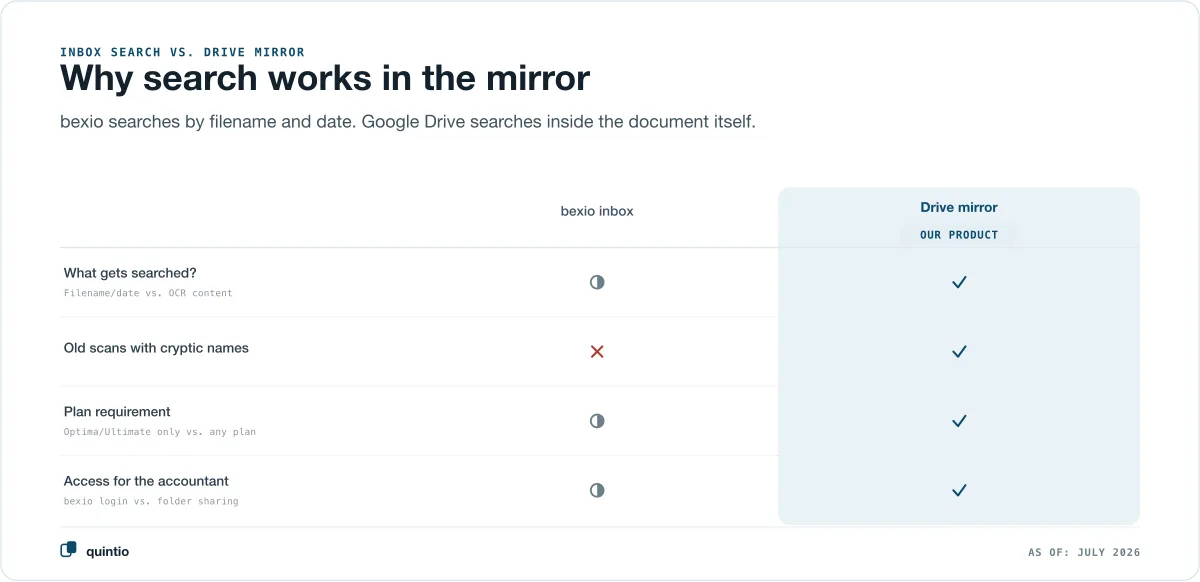The height and width of the screenshot is (582, 1200).
Task: Click the red X for Old scans row
Action: point(597,351)
